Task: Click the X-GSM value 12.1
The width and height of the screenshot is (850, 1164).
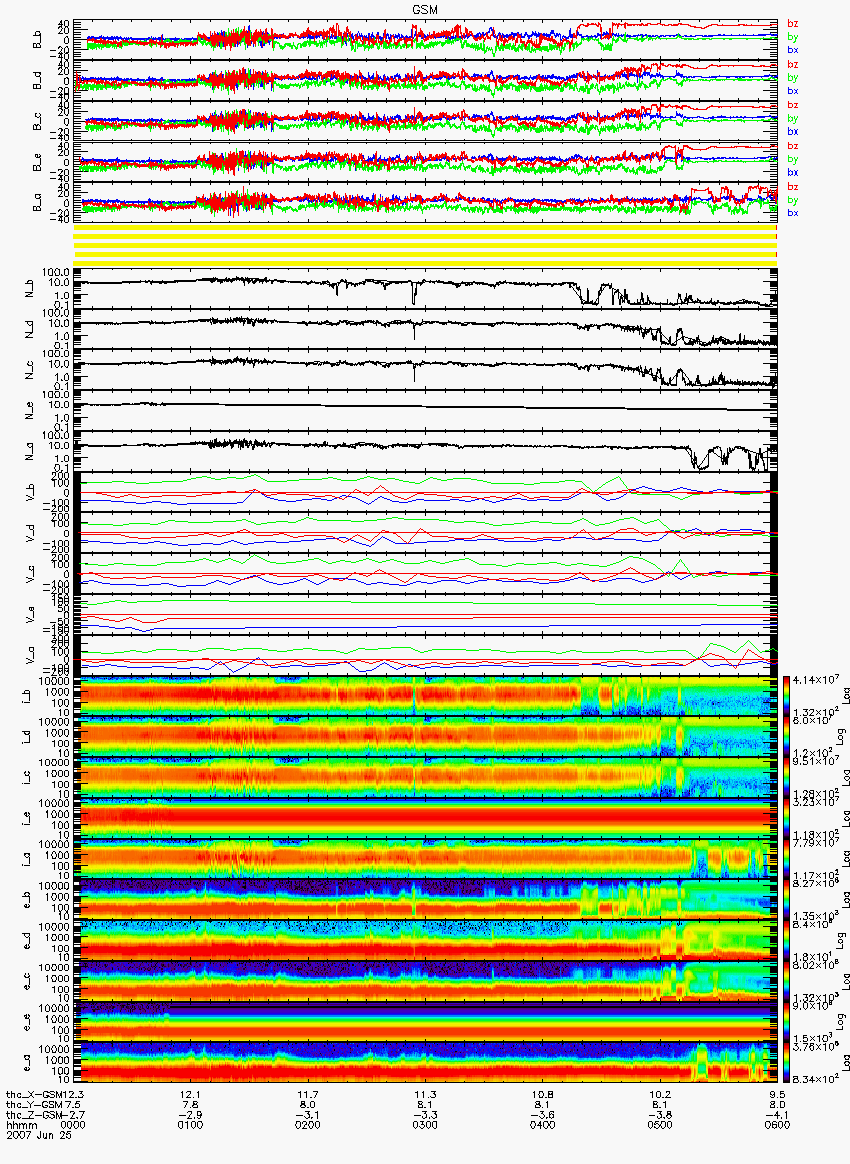Action: point(191,1096)
